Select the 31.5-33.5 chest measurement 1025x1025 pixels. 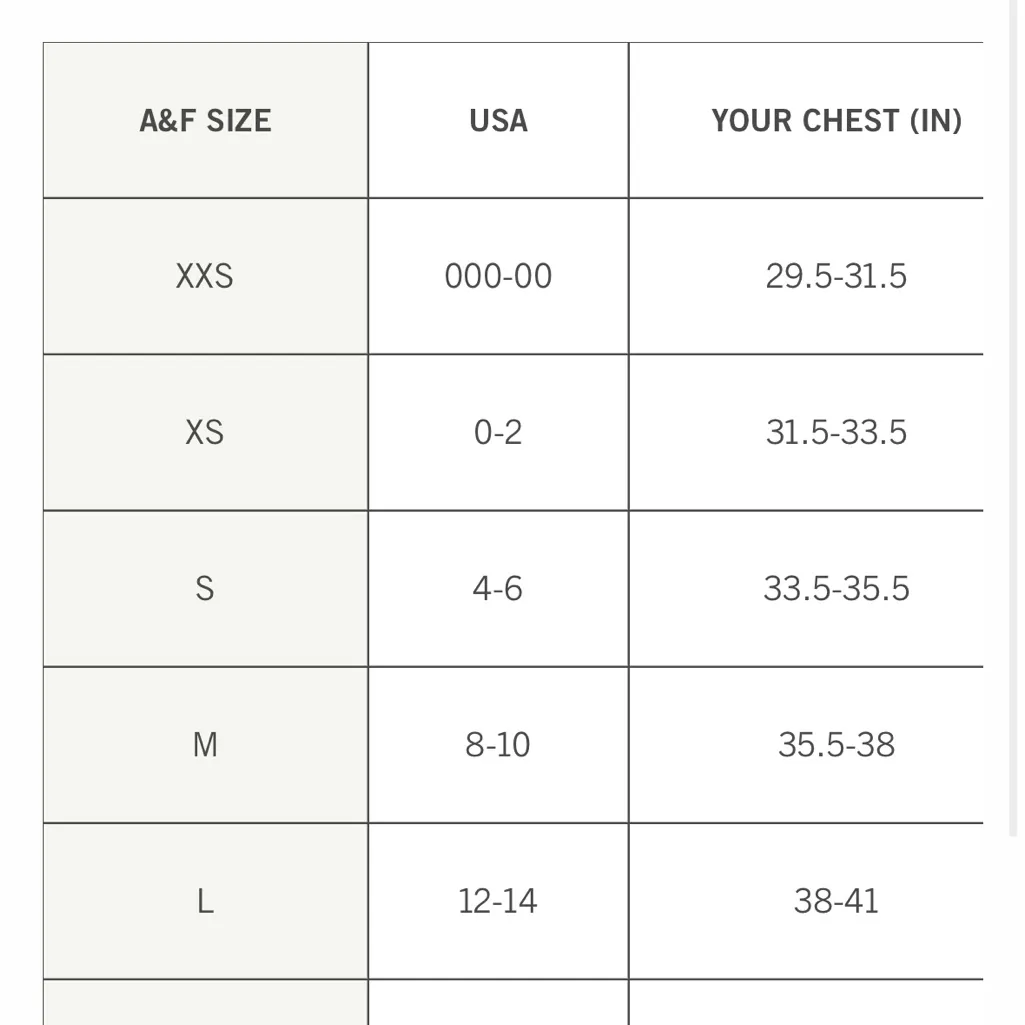836,432
